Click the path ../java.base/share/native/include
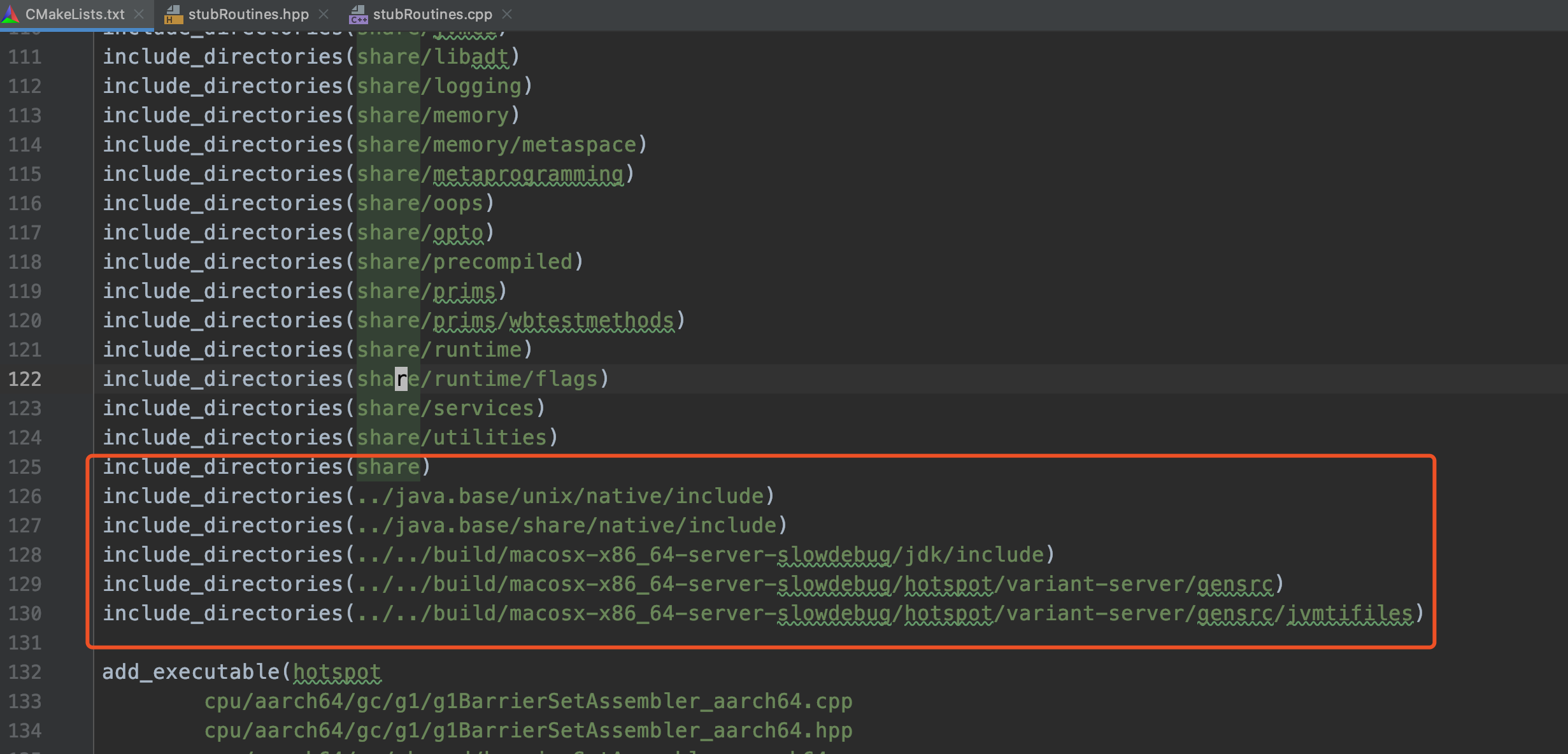This screenshot has height=754, width=1568. (566, 525)
